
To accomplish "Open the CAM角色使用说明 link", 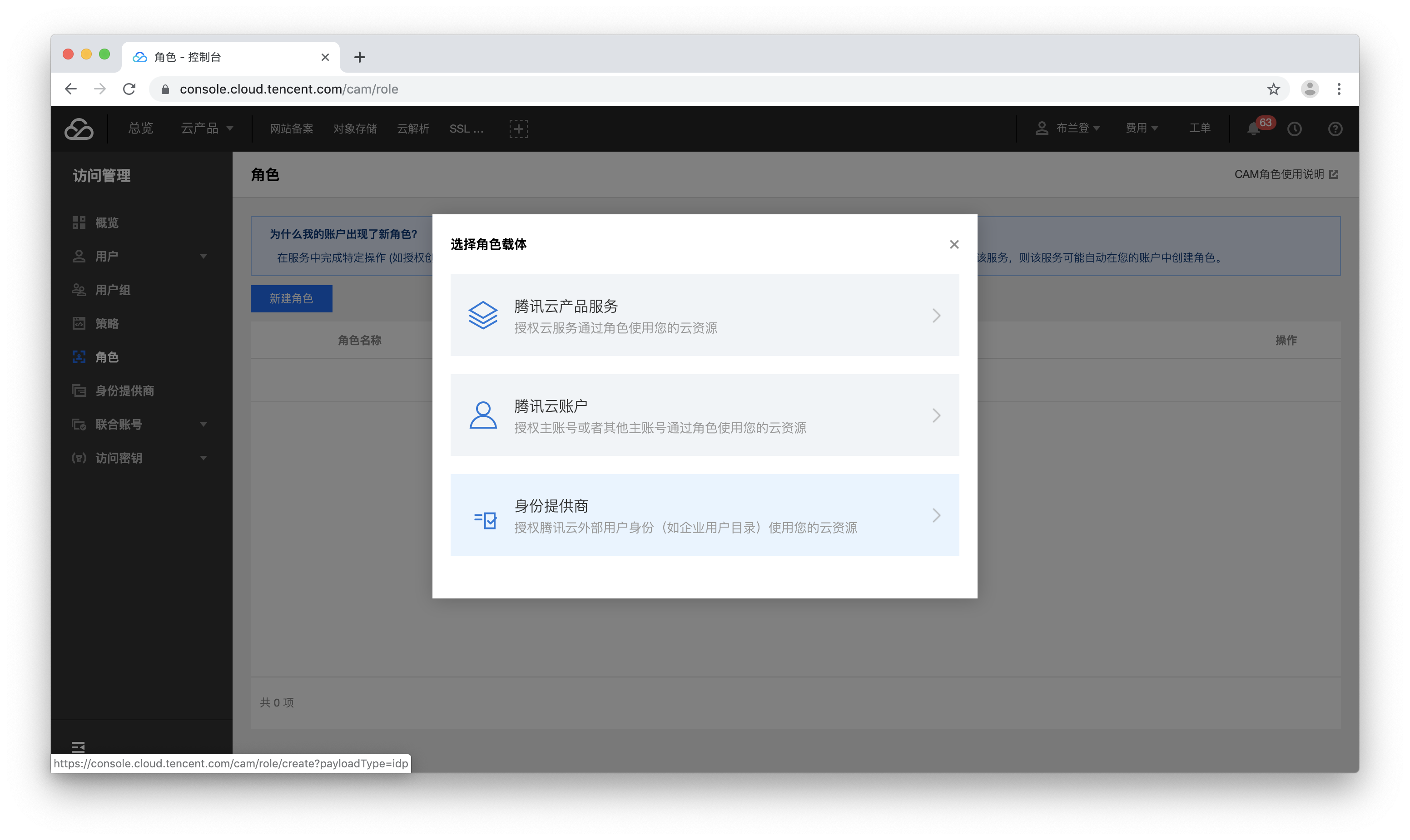I will 1281,174.
